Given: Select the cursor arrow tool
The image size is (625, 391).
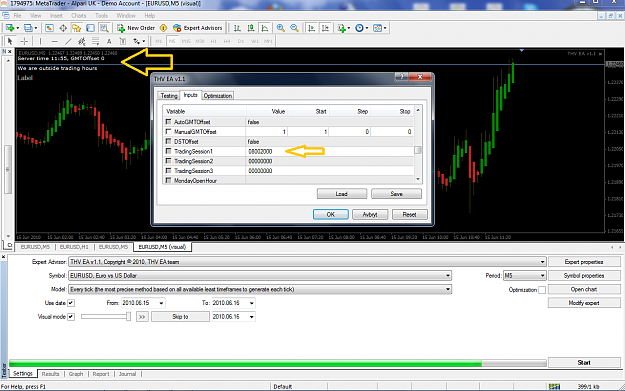Looking at the screenshot, I should [10, 41].
